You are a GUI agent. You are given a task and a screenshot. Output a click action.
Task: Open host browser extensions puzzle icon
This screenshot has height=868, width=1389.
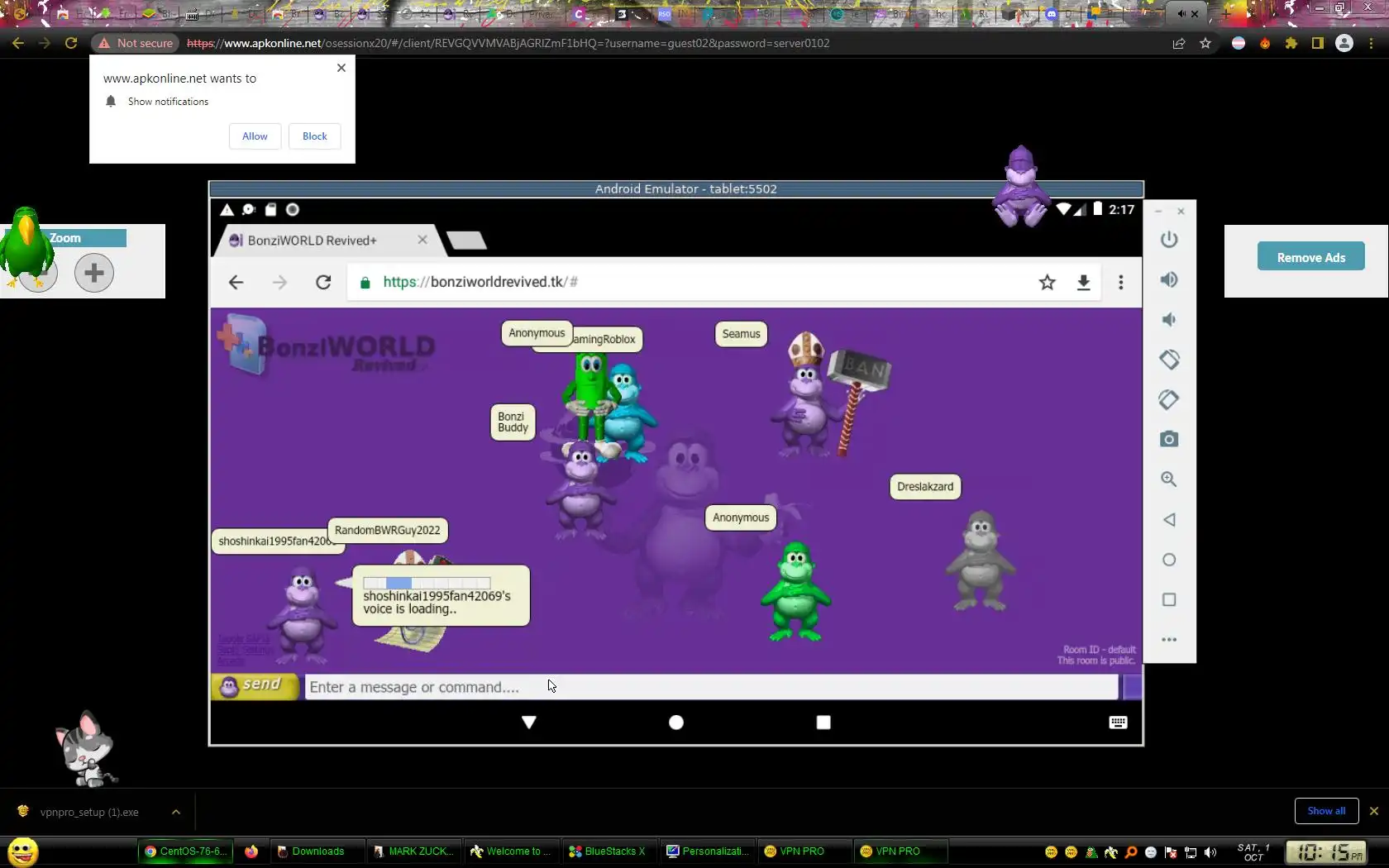coord(1291,43)
